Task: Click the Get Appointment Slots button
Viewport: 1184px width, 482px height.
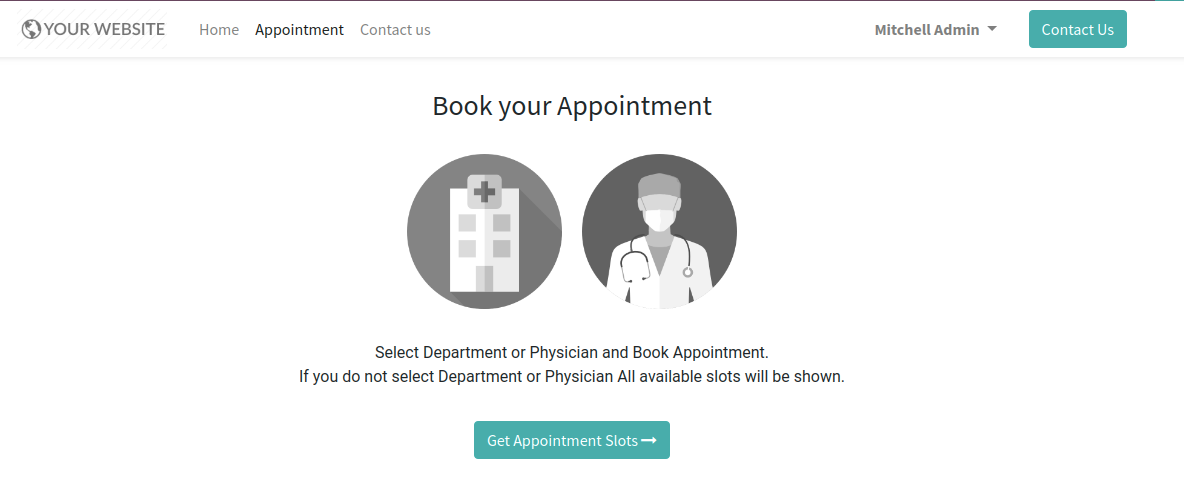Action: point(572,440)
